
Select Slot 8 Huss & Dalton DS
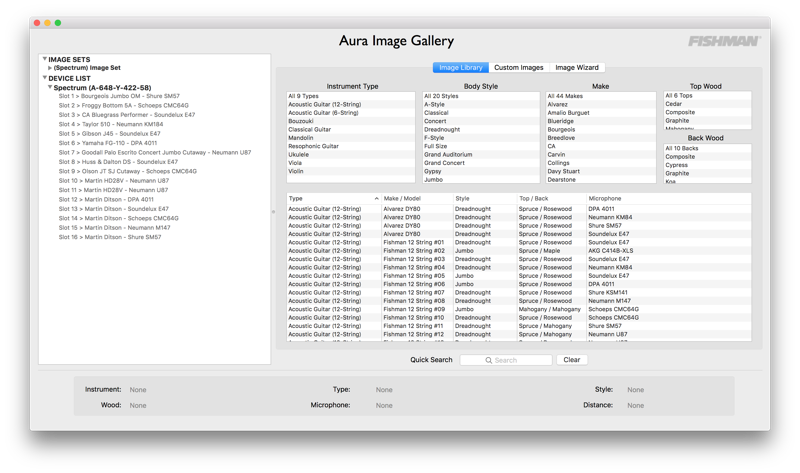tap(118, 162)
